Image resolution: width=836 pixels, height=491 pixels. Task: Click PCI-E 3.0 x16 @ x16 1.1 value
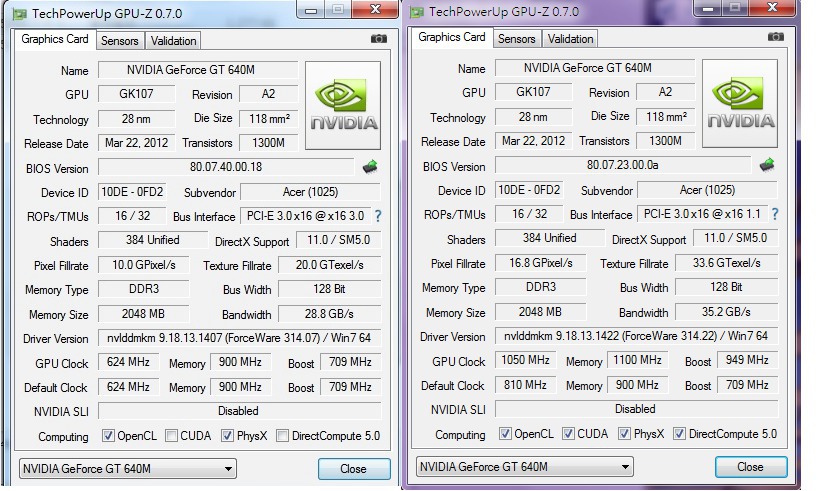[703, 214]
